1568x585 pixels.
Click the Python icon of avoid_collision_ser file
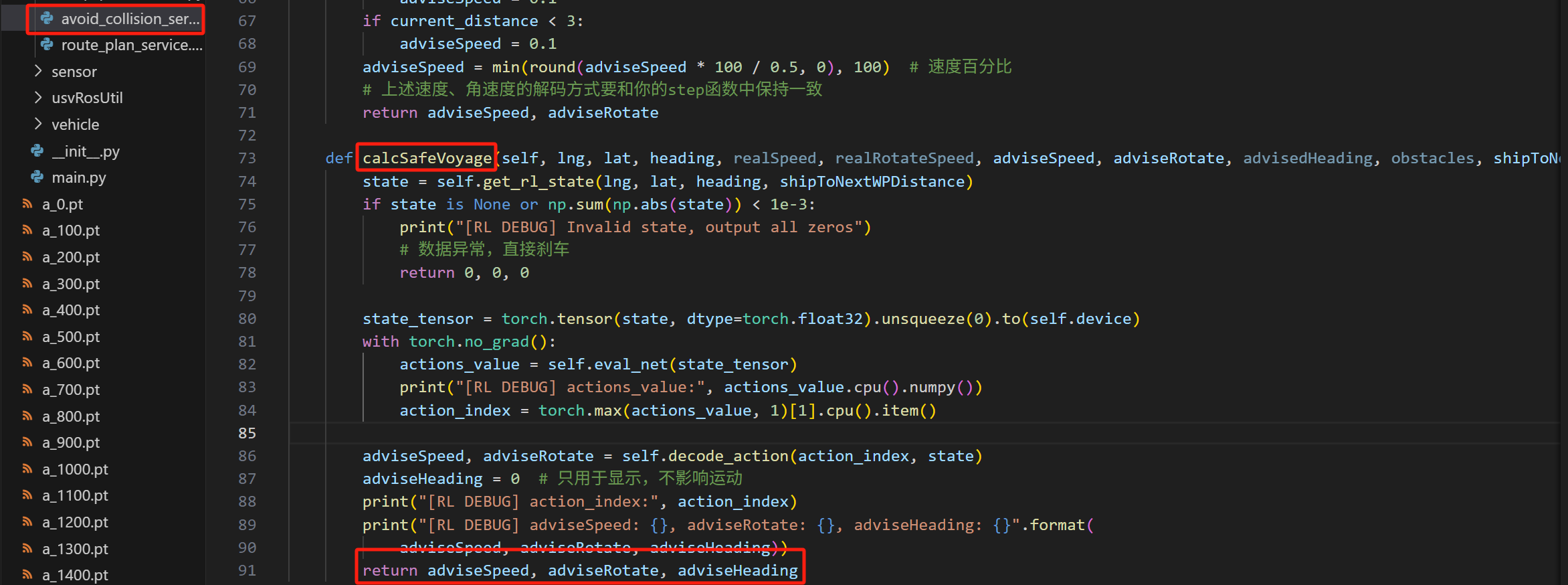(x=47, y=19)
